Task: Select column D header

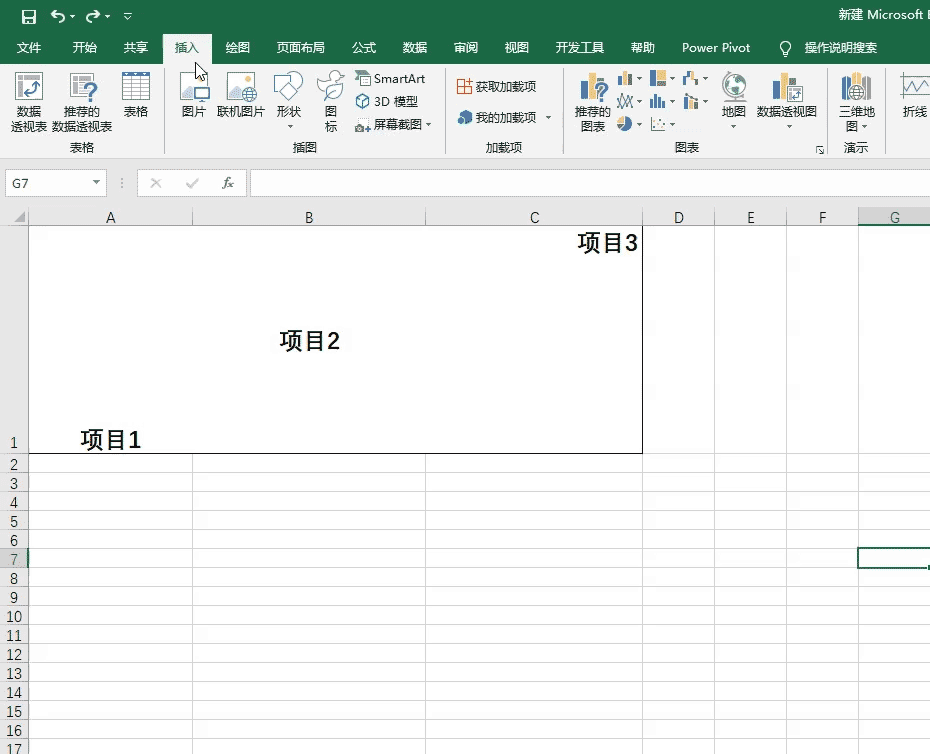Action: click(679, 217)
